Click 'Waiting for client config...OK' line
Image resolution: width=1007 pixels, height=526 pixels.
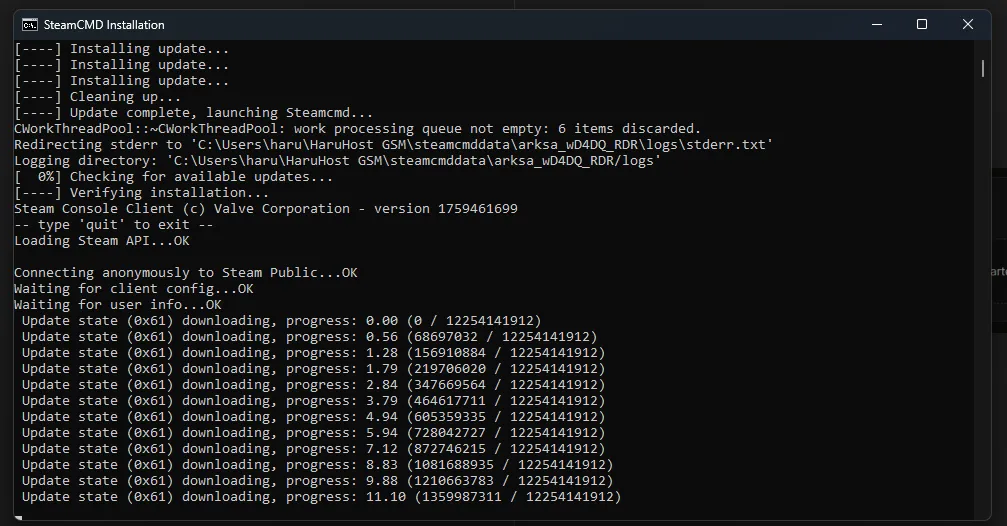point(134,289)
